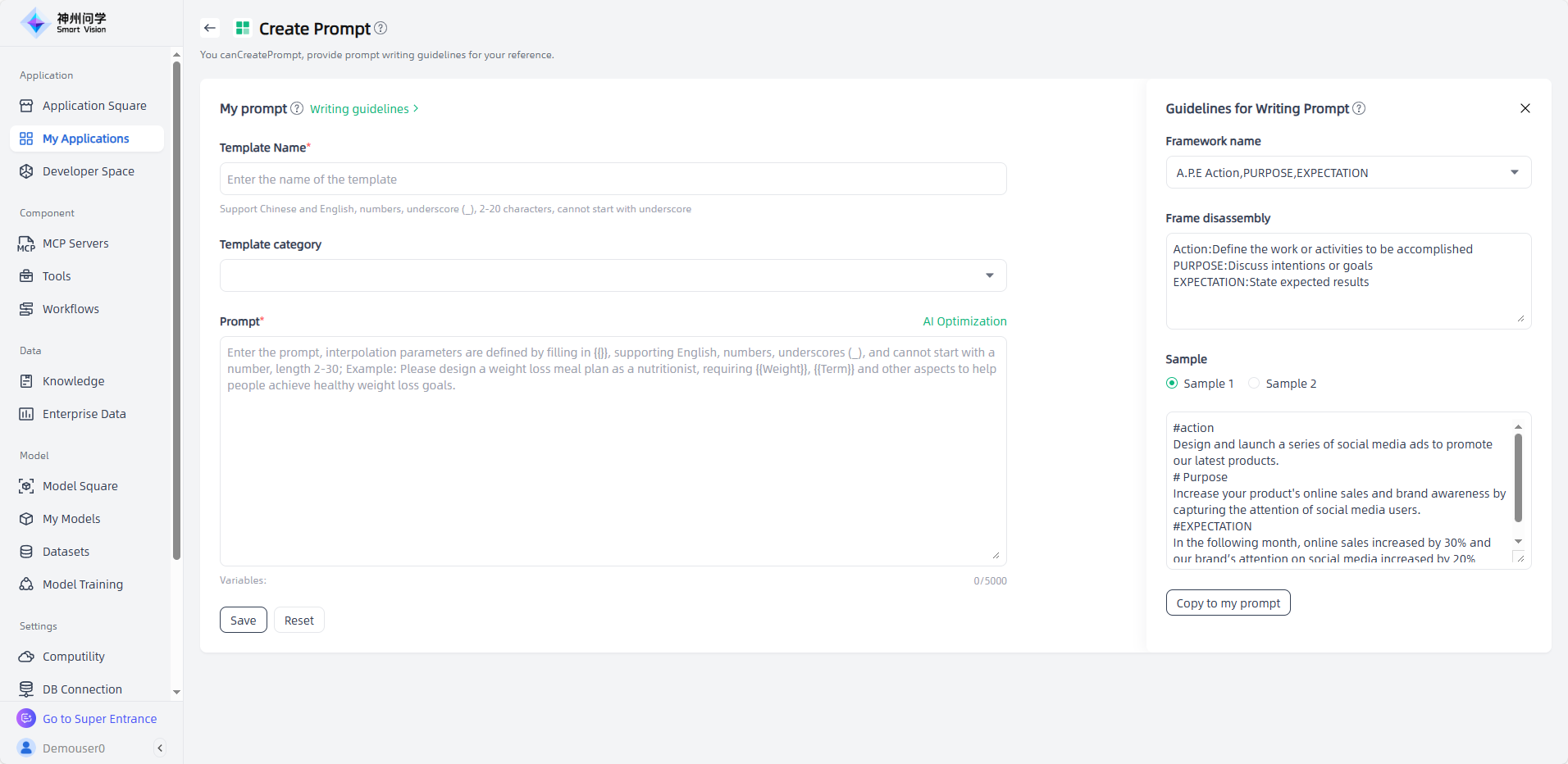Expand the Writing guidelines link chevron
This screenshot has width=1568, height=764.
(x=416, y=108)
